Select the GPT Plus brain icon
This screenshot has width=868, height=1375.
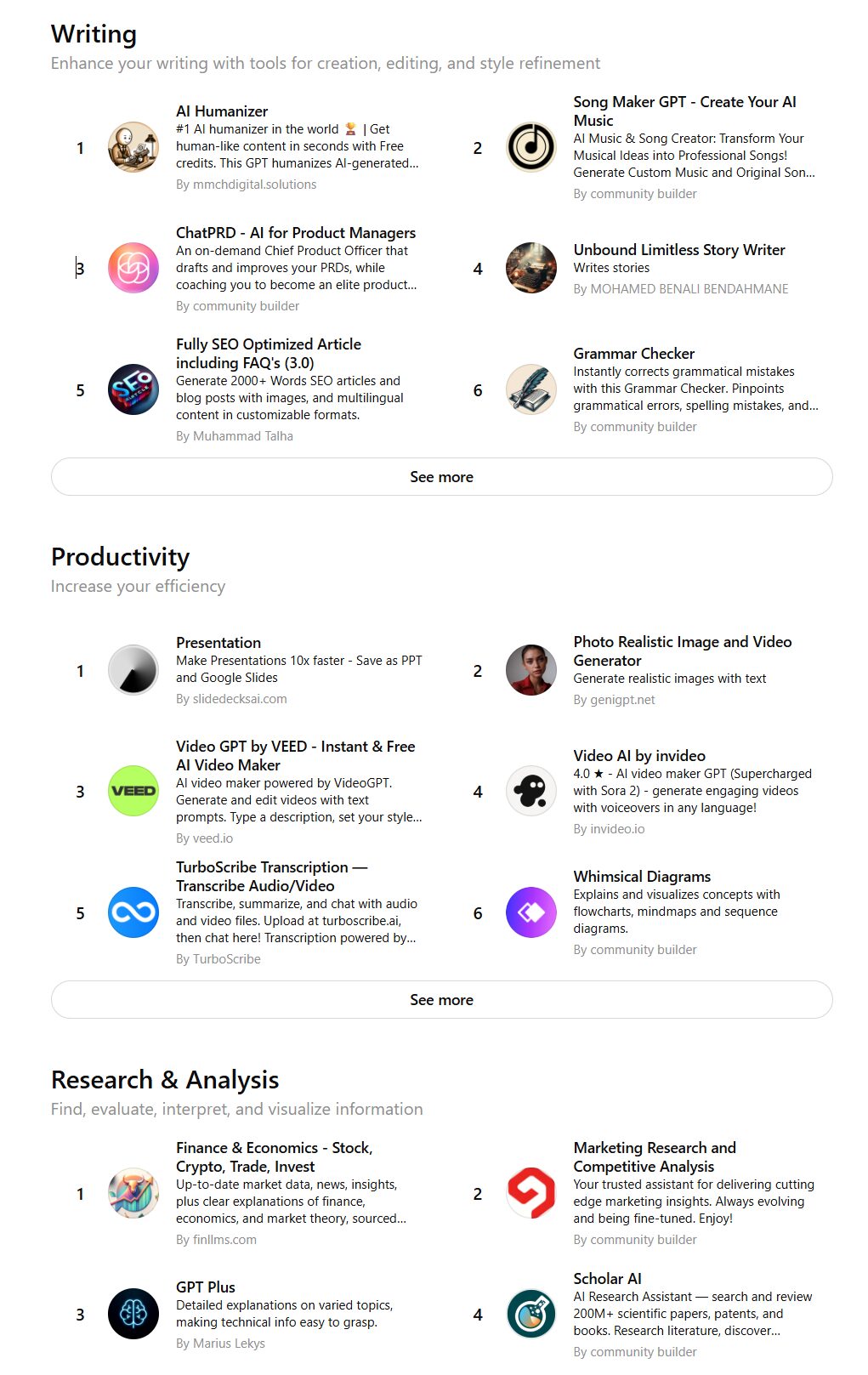click(x=133, y=1314)
